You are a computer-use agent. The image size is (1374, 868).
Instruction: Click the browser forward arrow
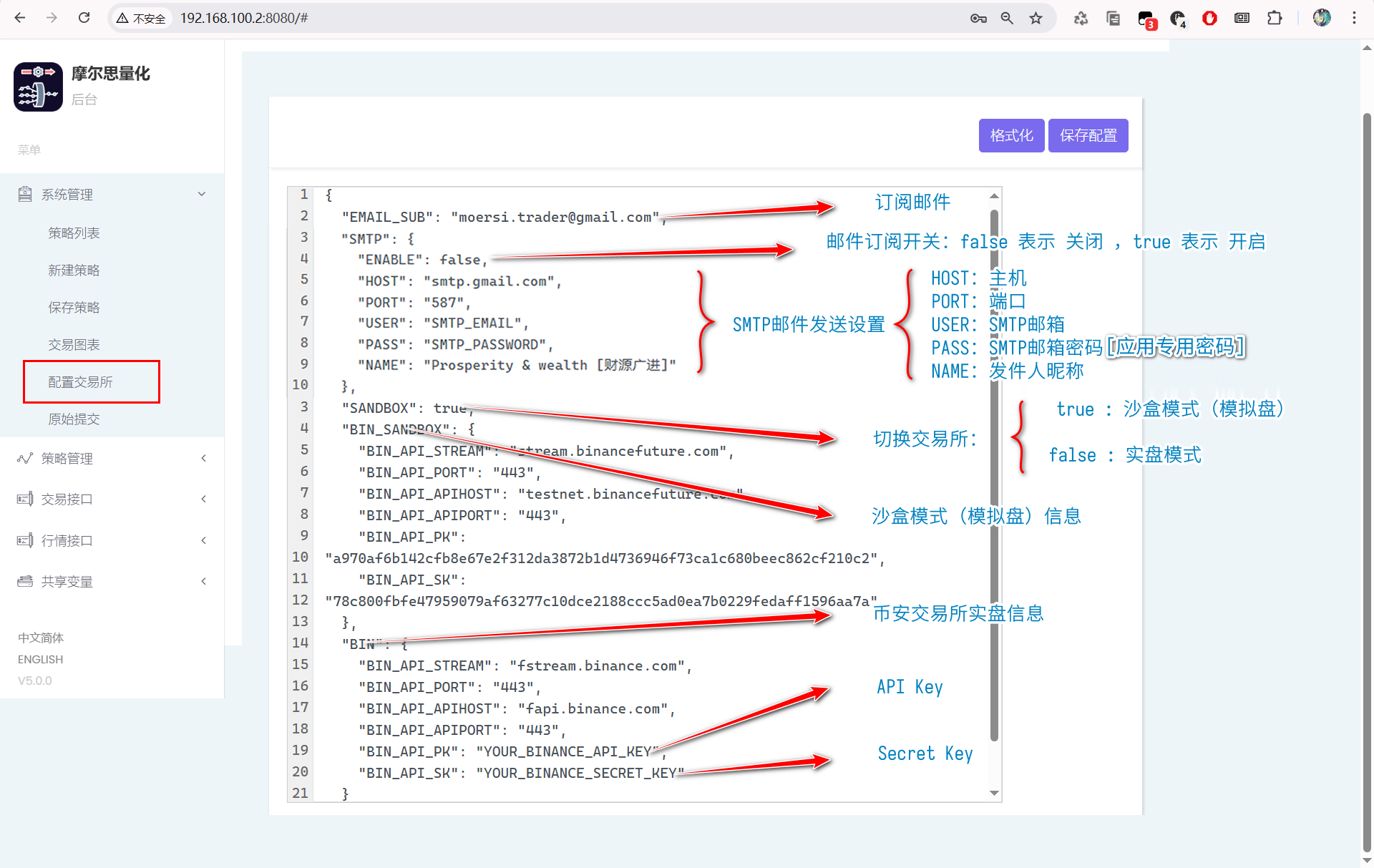point(52,18)
